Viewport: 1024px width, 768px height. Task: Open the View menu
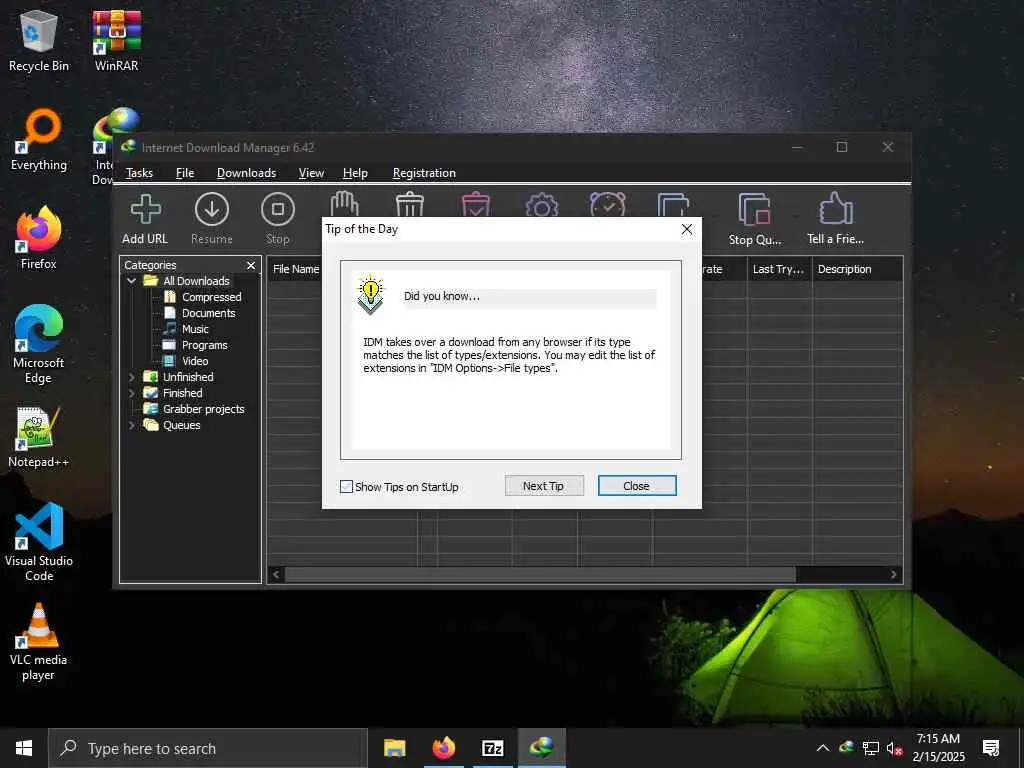click(311, 173)
